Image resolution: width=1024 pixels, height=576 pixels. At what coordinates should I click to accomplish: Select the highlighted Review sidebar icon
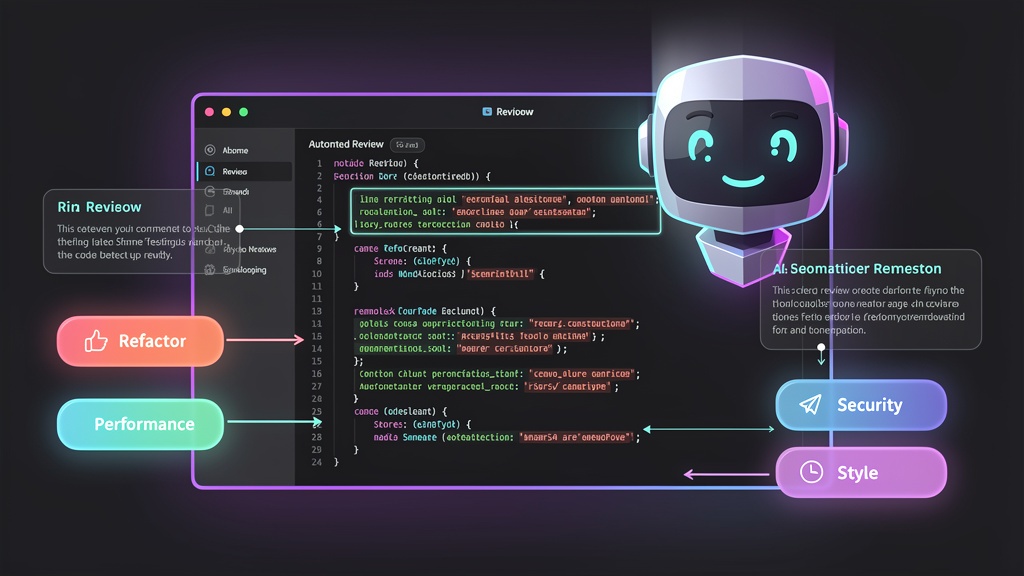[210, 171]
